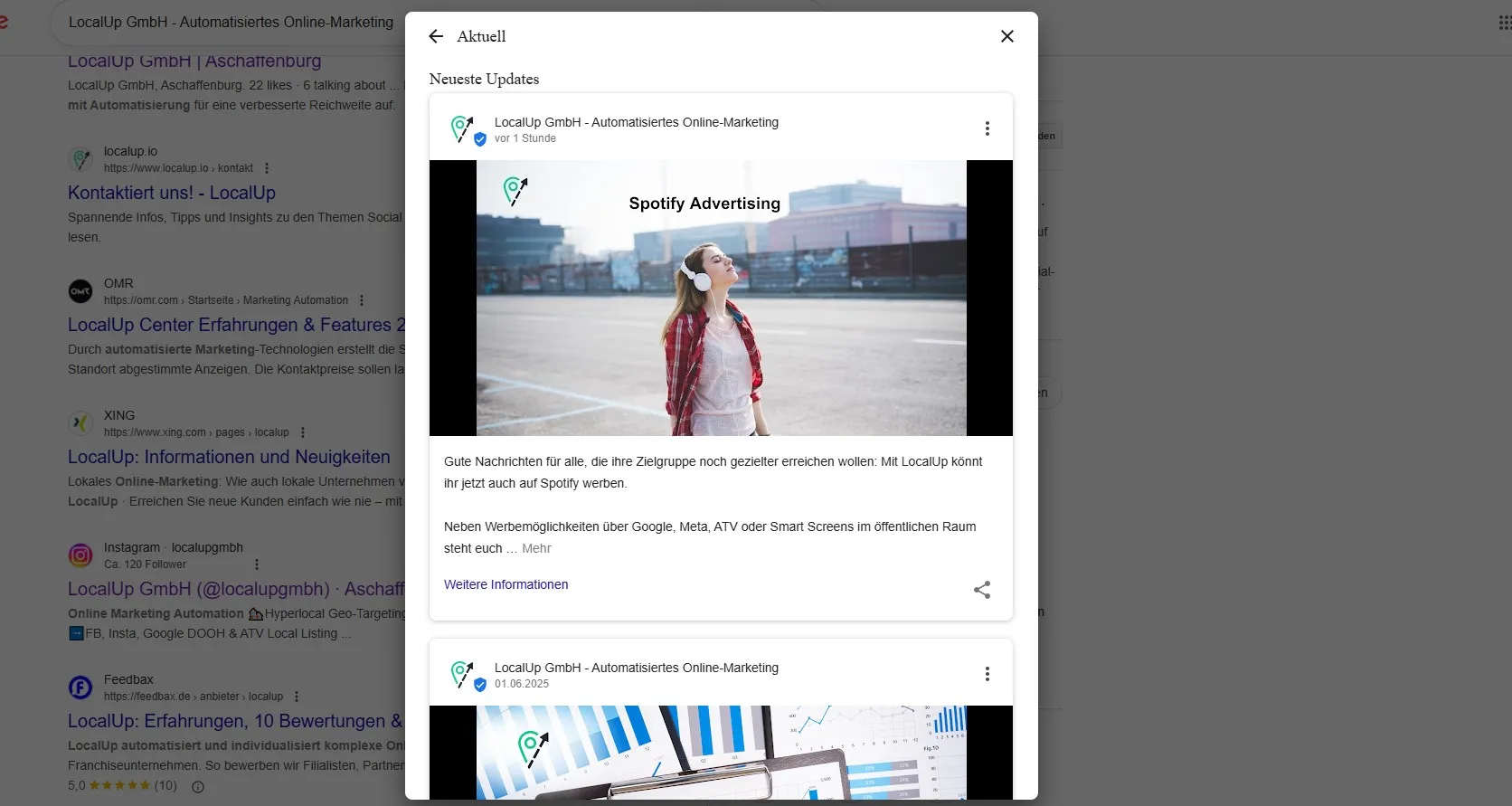Open LocalUp: Informationen und Neuigkeiten result
1512x806 pixels.
click(229, 457)
